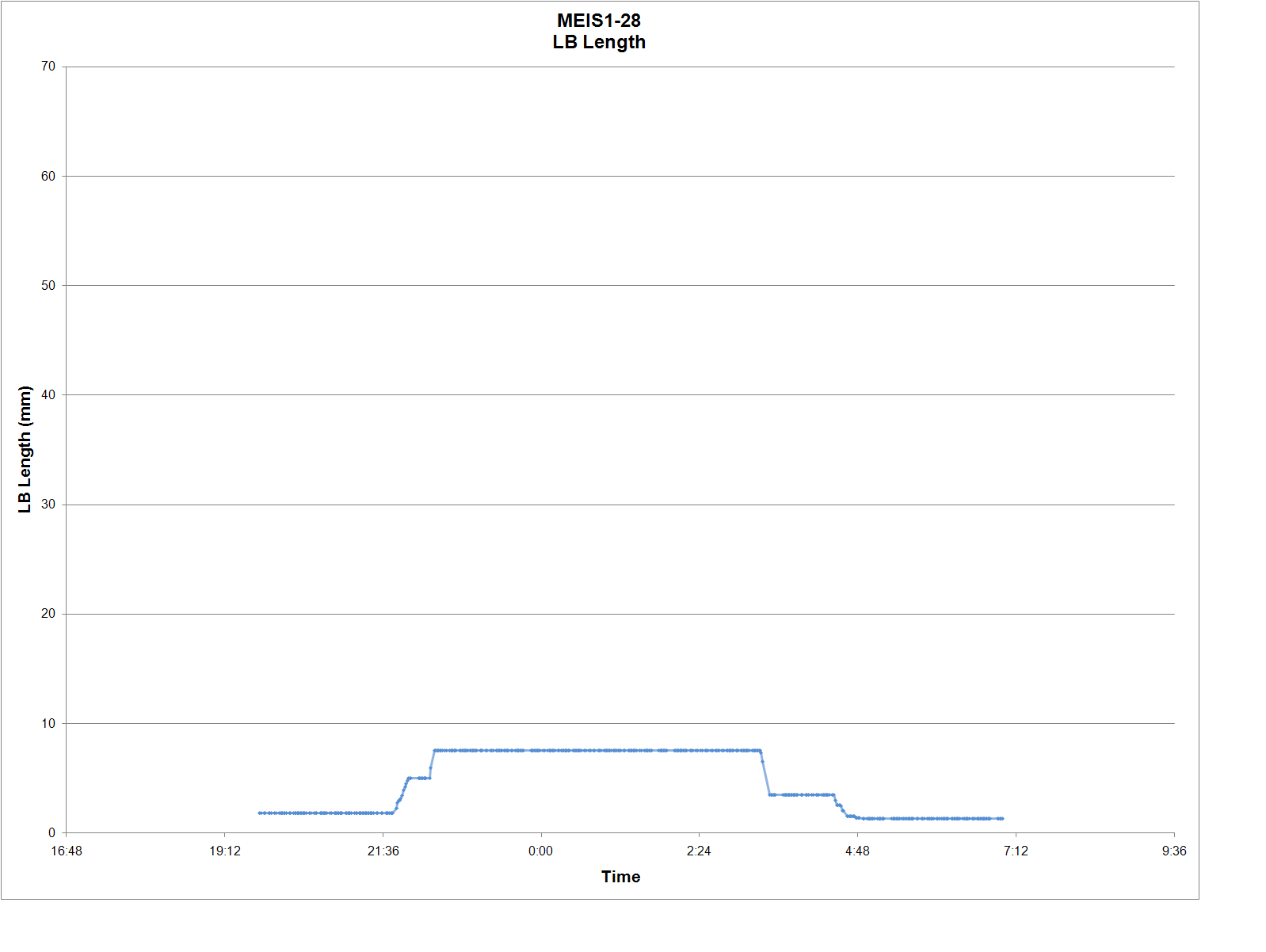Click the y-axis value 50

click(x=48, y=285)
